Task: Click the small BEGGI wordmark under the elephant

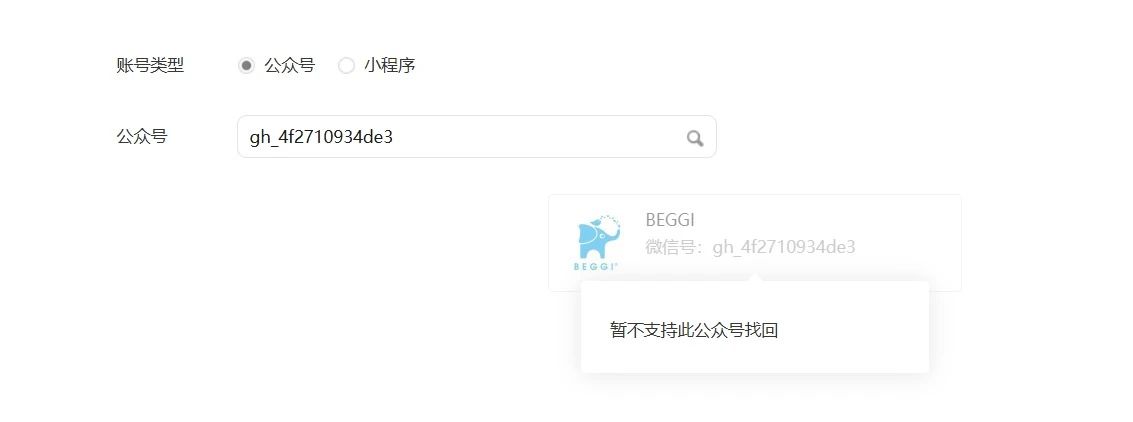Action: tap(595, 267)
